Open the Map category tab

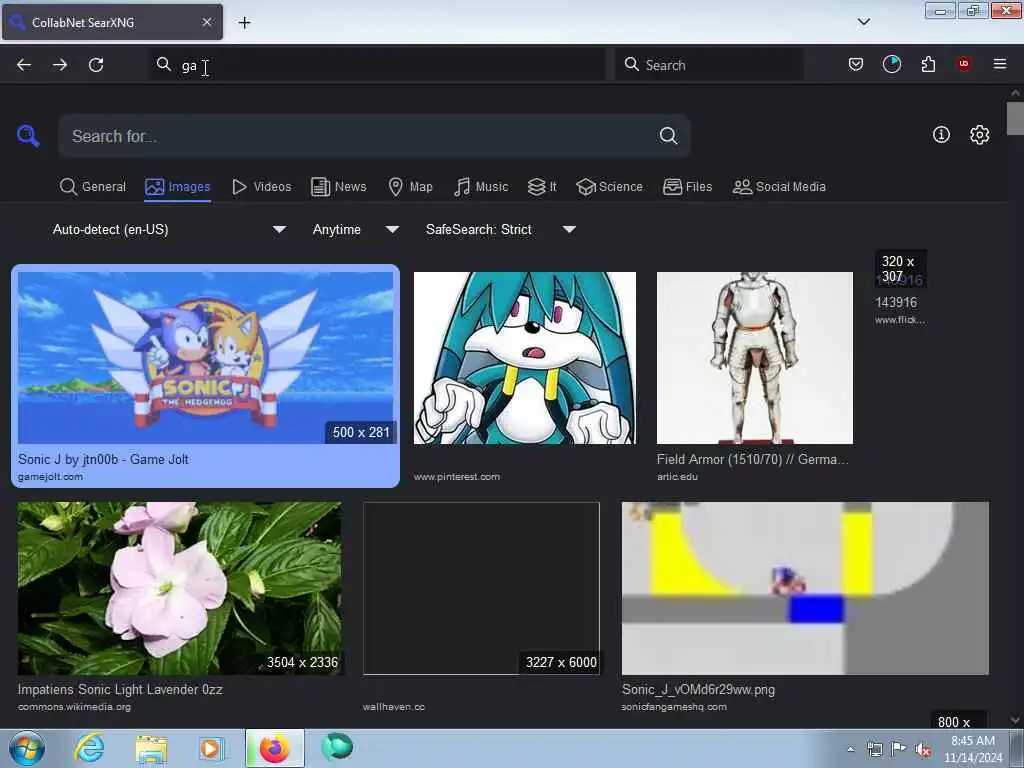click(410, 187)
